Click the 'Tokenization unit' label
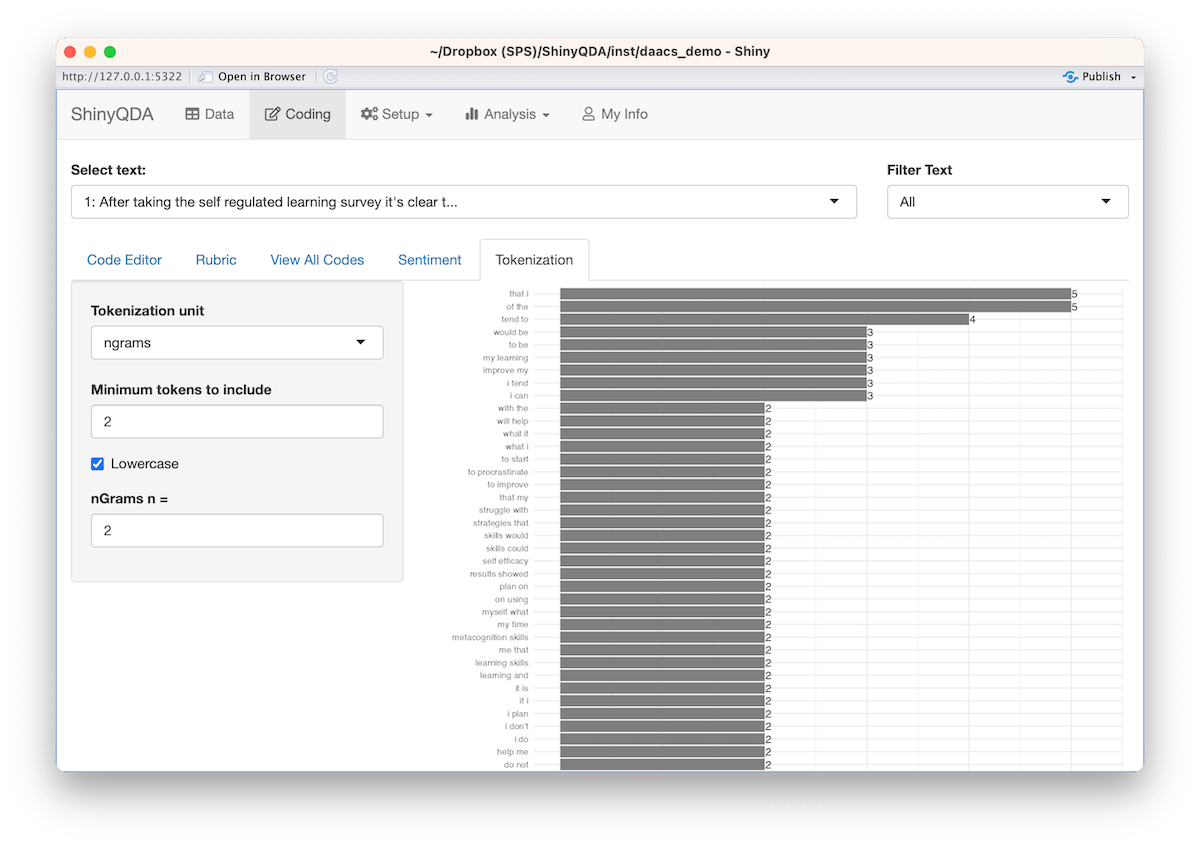Viewport: 1200px width, 846px height. click(x=147, y=311)
